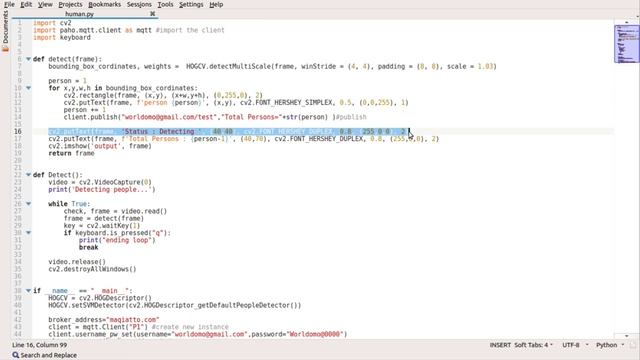Screen dimensions: 640x360
Task: Open the Help menu
Action: click(216, 4)
